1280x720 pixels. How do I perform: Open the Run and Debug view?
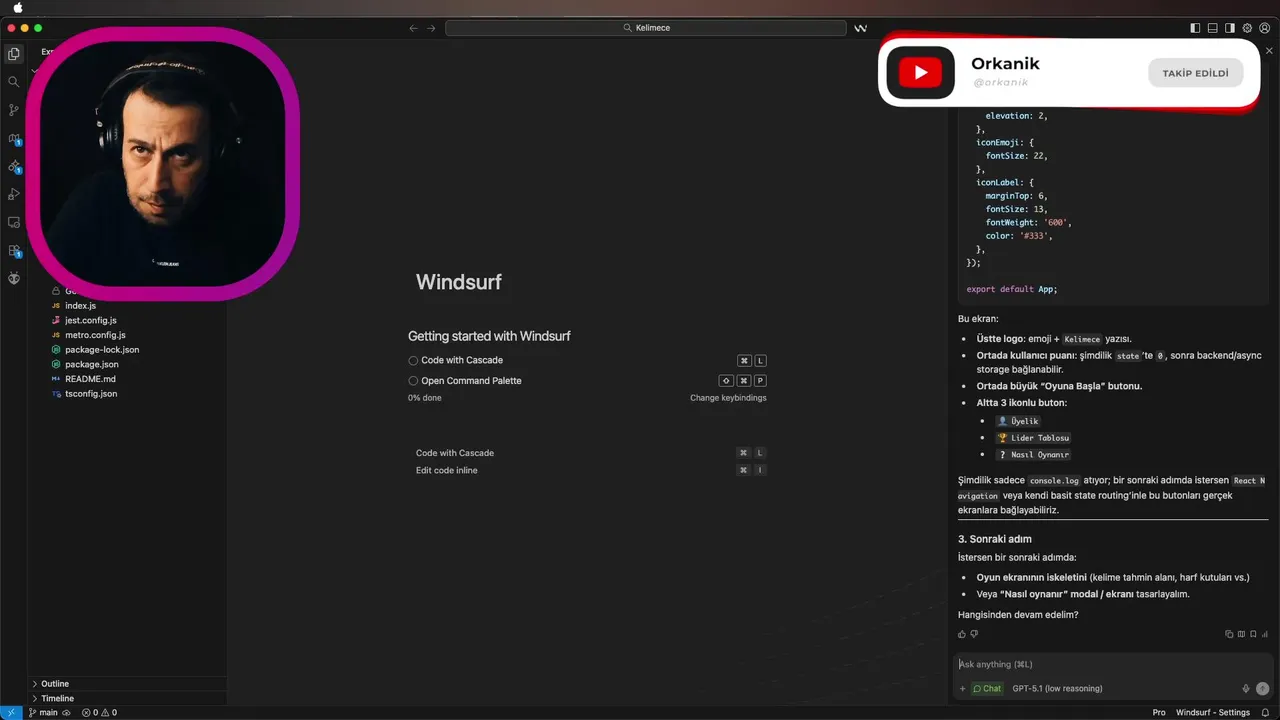[14, 194]
